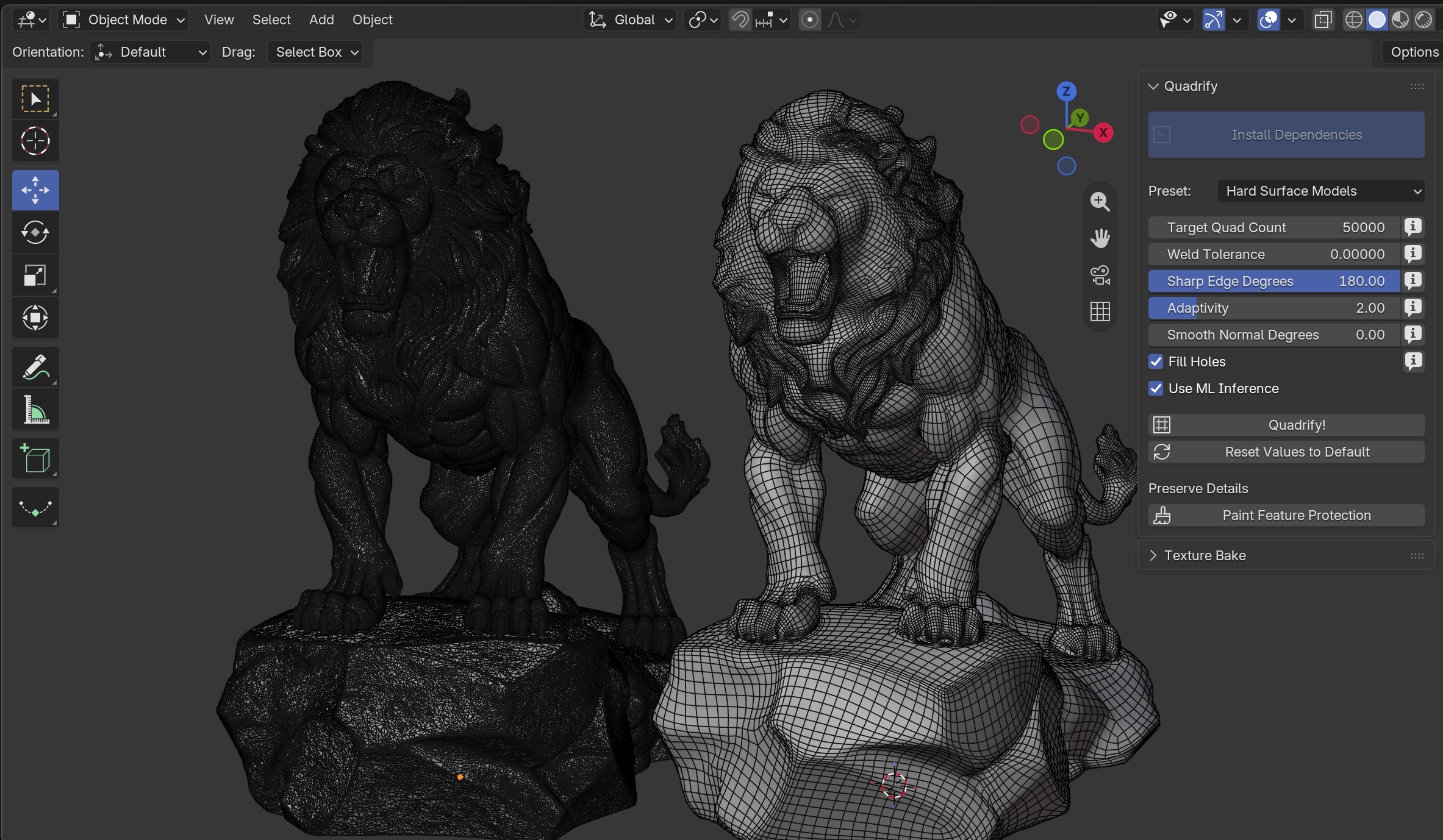
Task: Open the Drag Select Box dropdown
Action: click(x=315, y=52)
